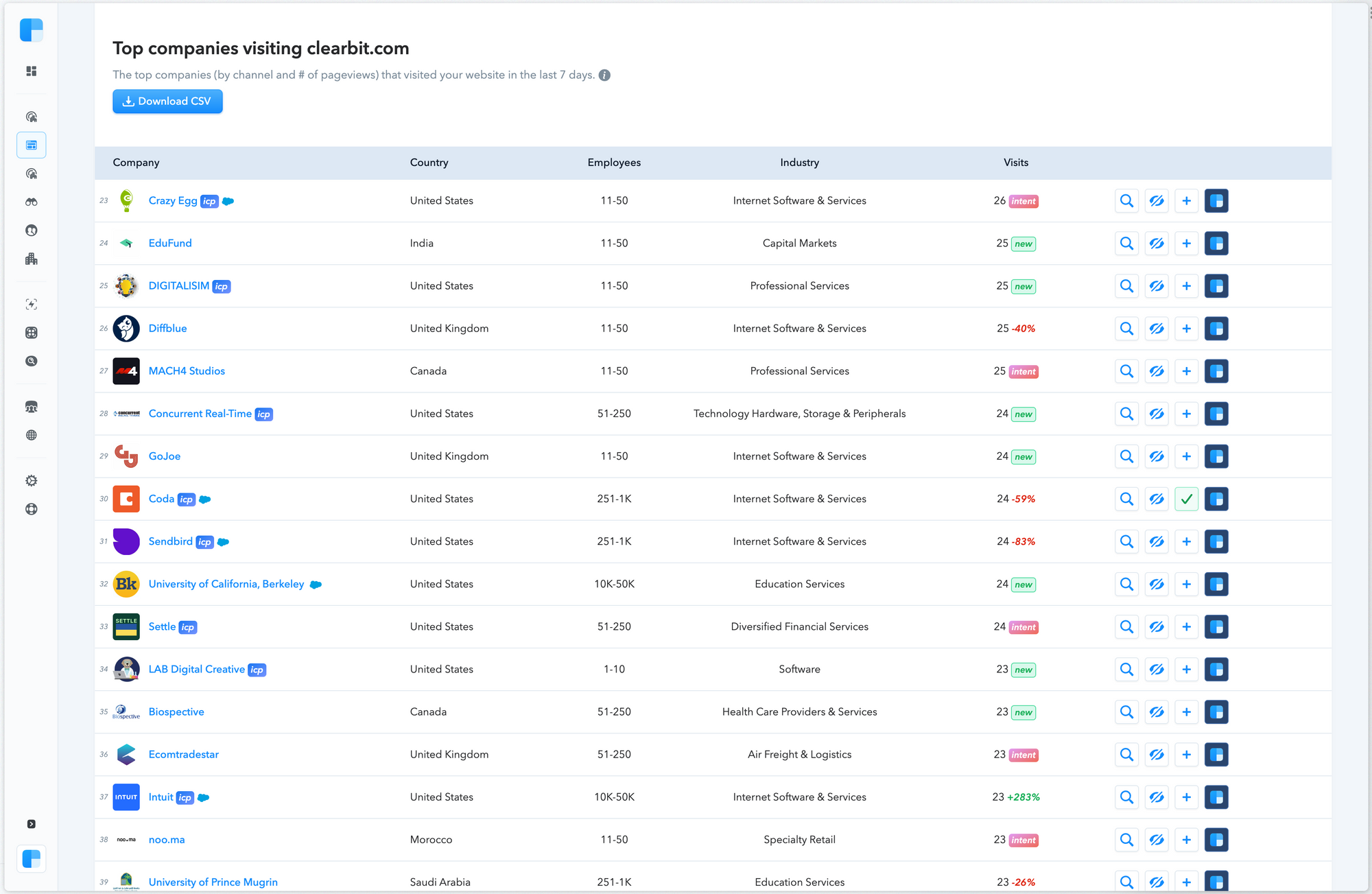The height and width of the screenshot is (894, 1372).
Task: Click plus button on Intuit row
Action: coord(1186,797)
